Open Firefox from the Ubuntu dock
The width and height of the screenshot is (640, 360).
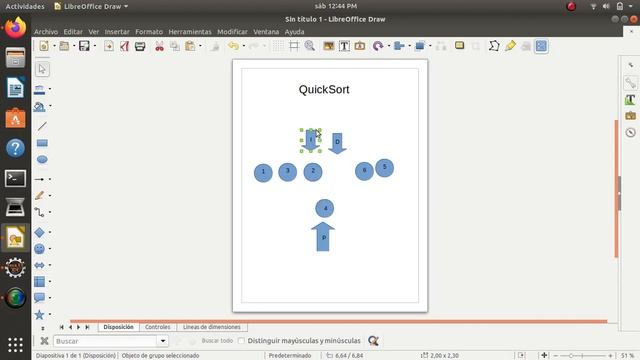click(16, 28)
